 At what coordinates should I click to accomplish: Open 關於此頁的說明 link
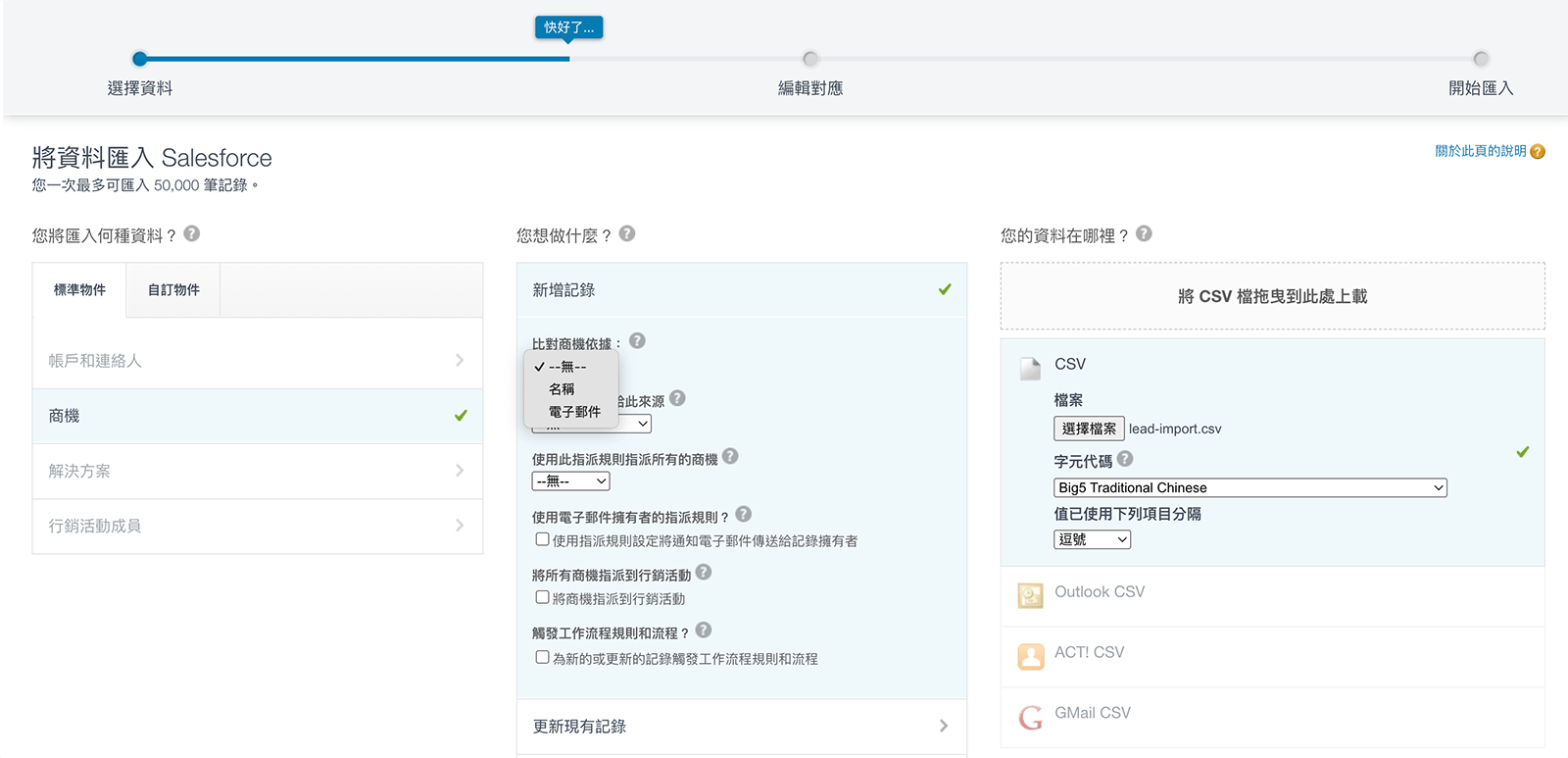tap(1481, 151)
